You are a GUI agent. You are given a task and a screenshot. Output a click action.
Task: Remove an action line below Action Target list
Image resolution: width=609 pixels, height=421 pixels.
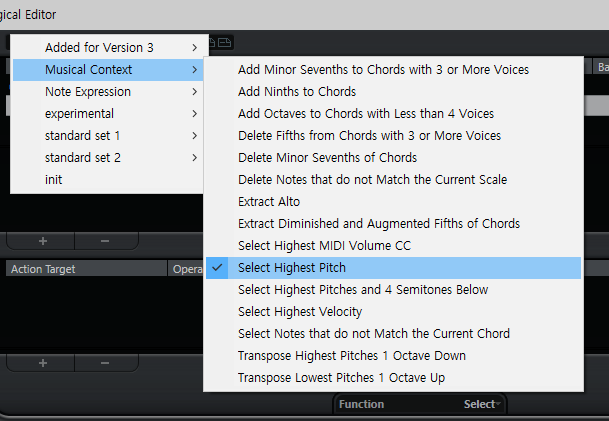coord(106,363)
